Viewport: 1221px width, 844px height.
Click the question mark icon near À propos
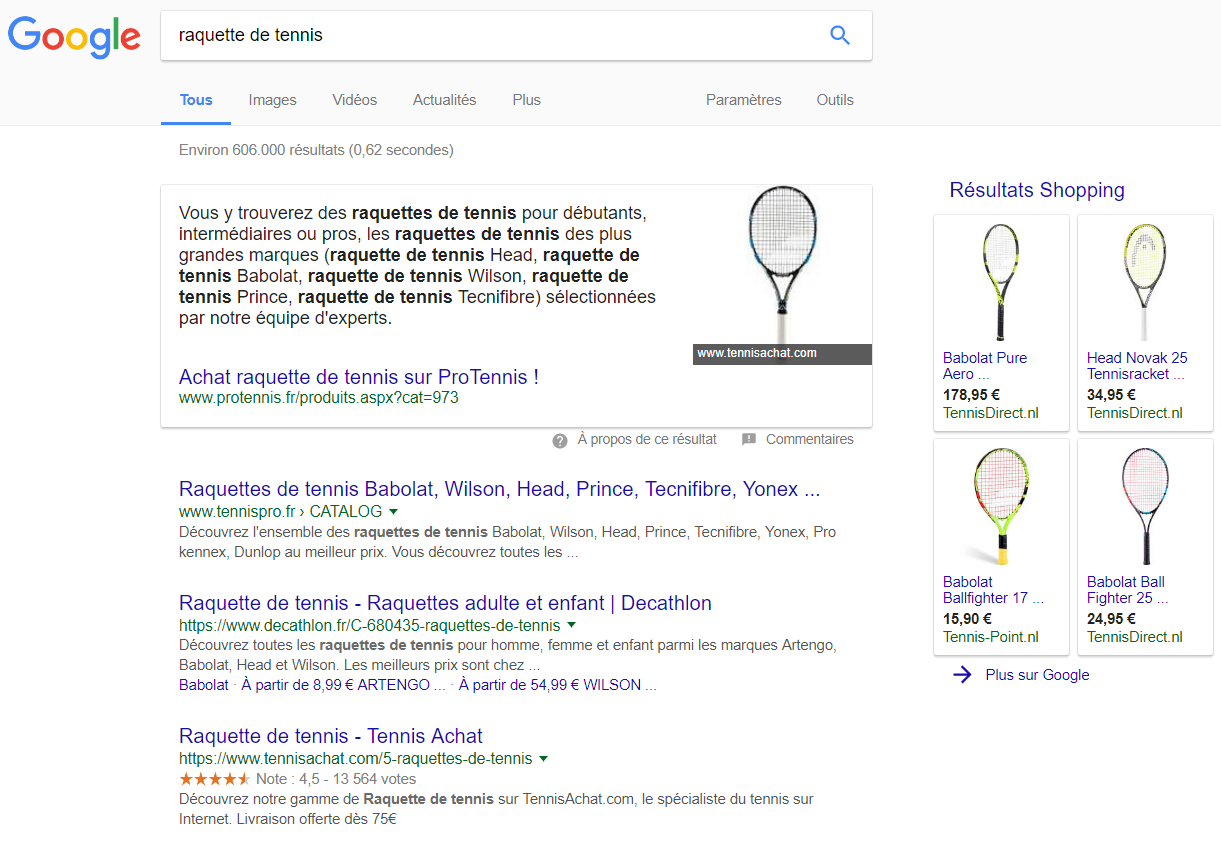click(x=560, y=440)
